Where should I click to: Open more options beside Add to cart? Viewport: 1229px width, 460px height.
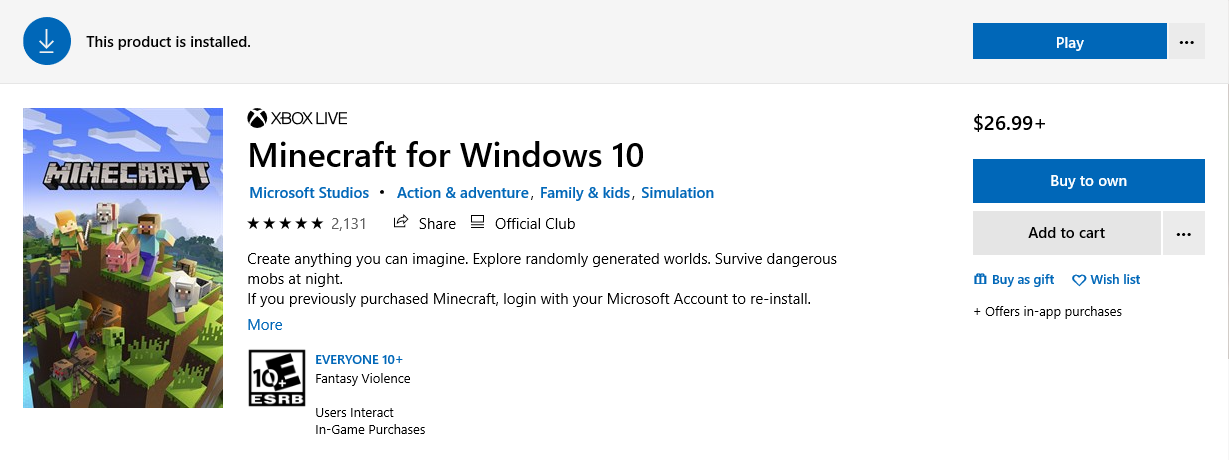[x=1184, y=233]
